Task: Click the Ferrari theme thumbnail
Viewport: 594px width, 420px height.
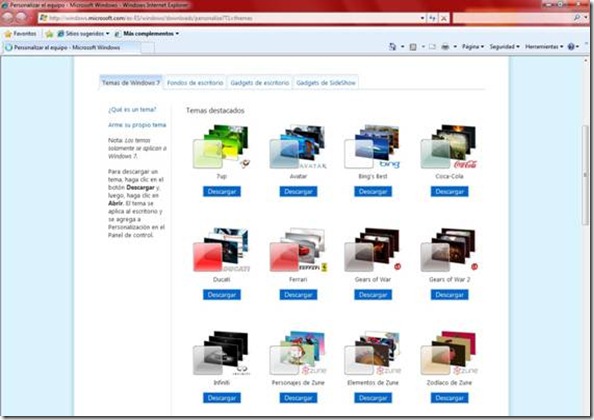Action: [298, 250]
